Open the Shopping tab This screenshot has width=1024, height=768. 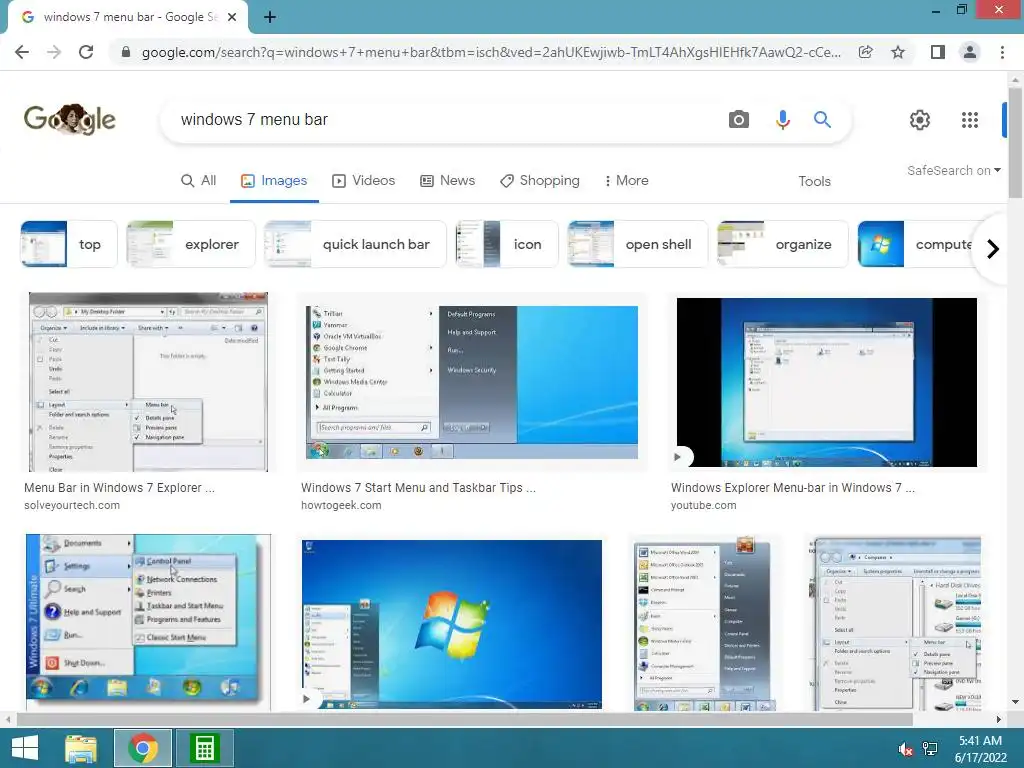(539, 181)
